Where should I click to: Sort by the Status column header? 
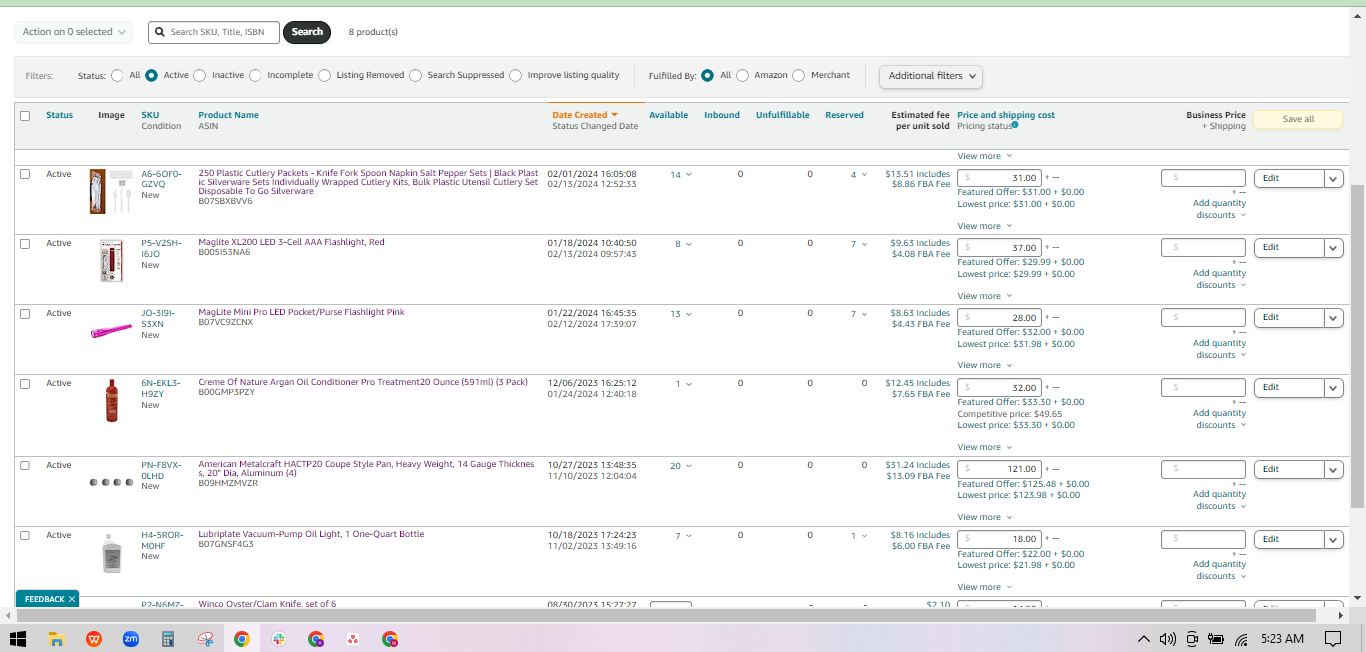click(x=59, y=115)
